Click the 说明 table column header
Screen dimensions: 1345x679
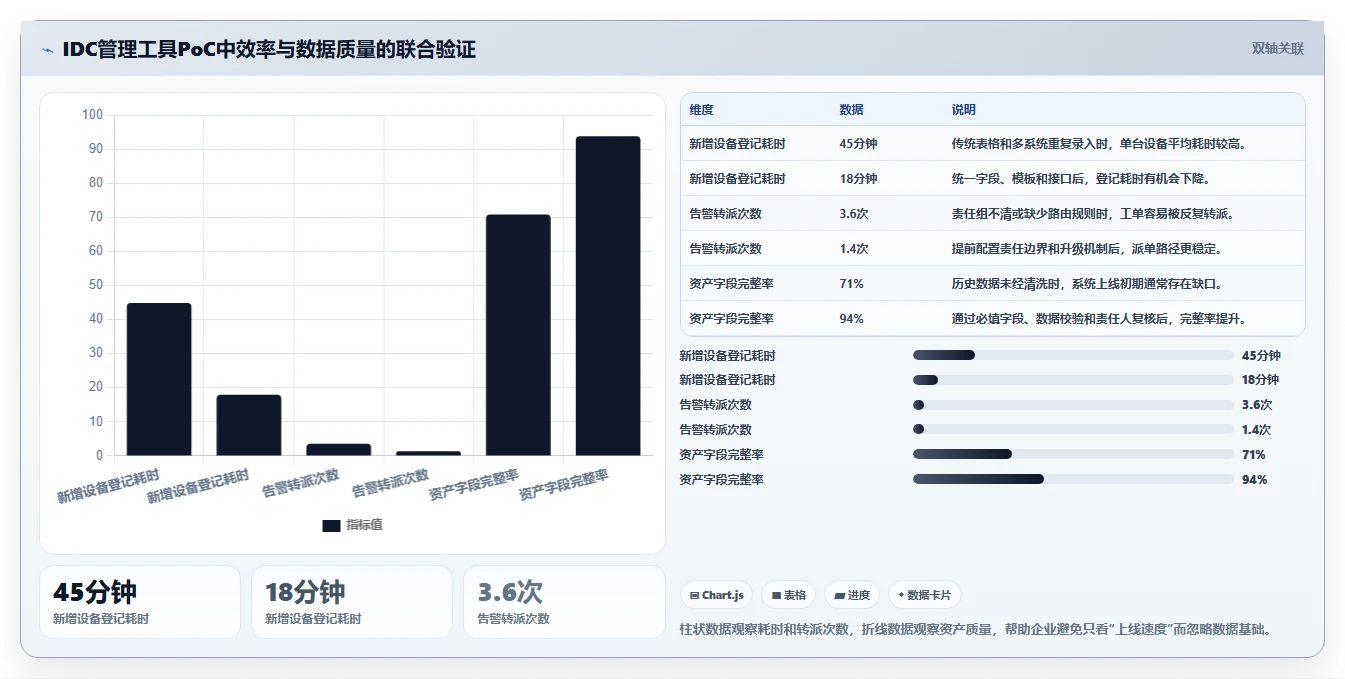coord(964,110)
